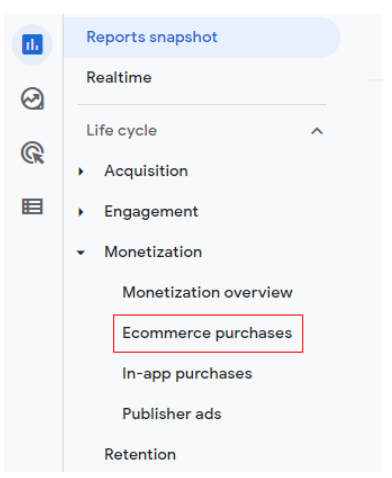Open Publisher ads report
Viewport: 392px width, 478px height.
point(172,414)
